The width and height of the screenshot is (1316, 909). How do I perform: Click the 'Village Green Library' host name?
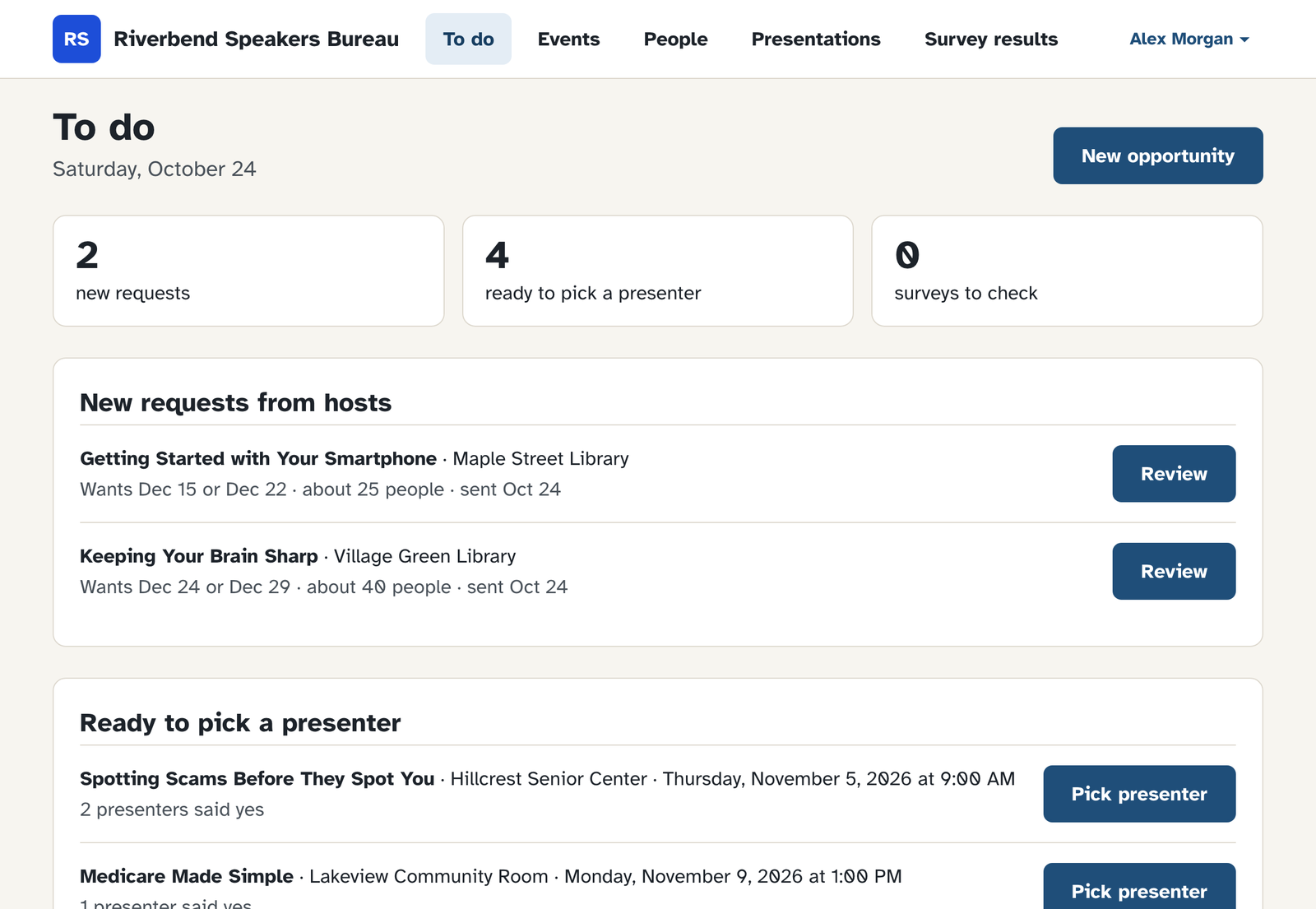[424, 556]
